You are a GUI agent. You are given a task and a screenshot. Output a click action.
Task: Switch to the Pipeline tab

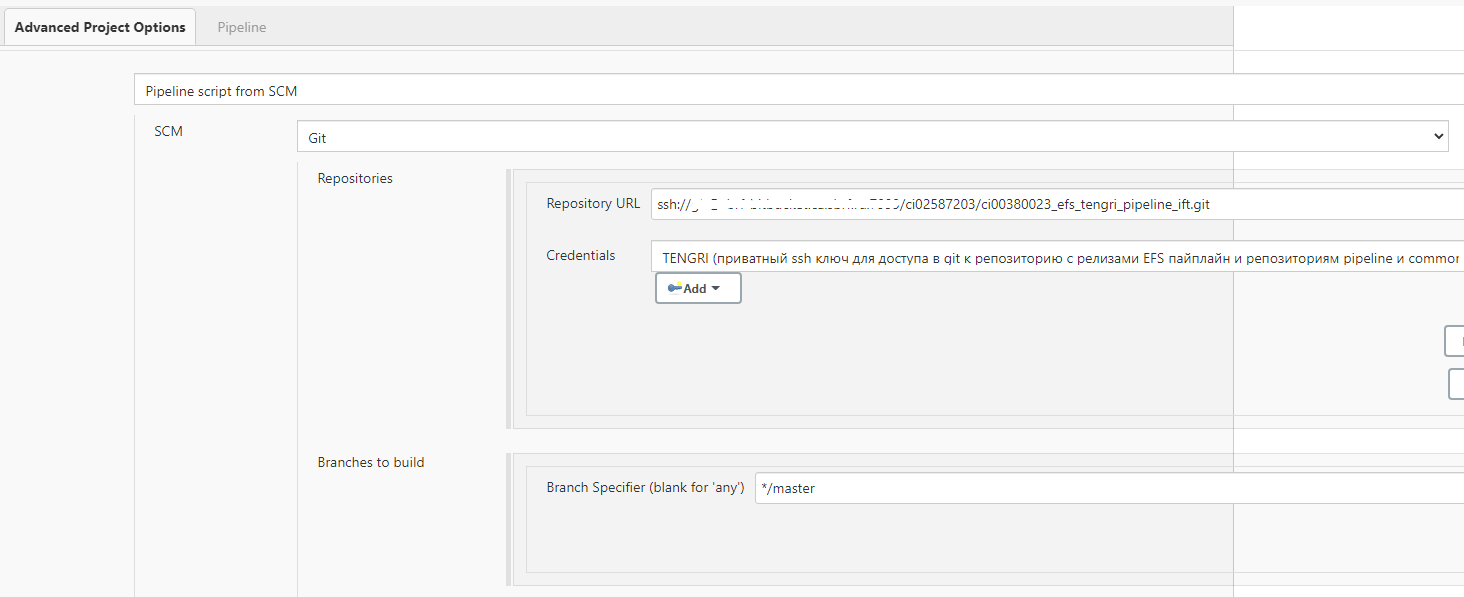tap(242, 27)
